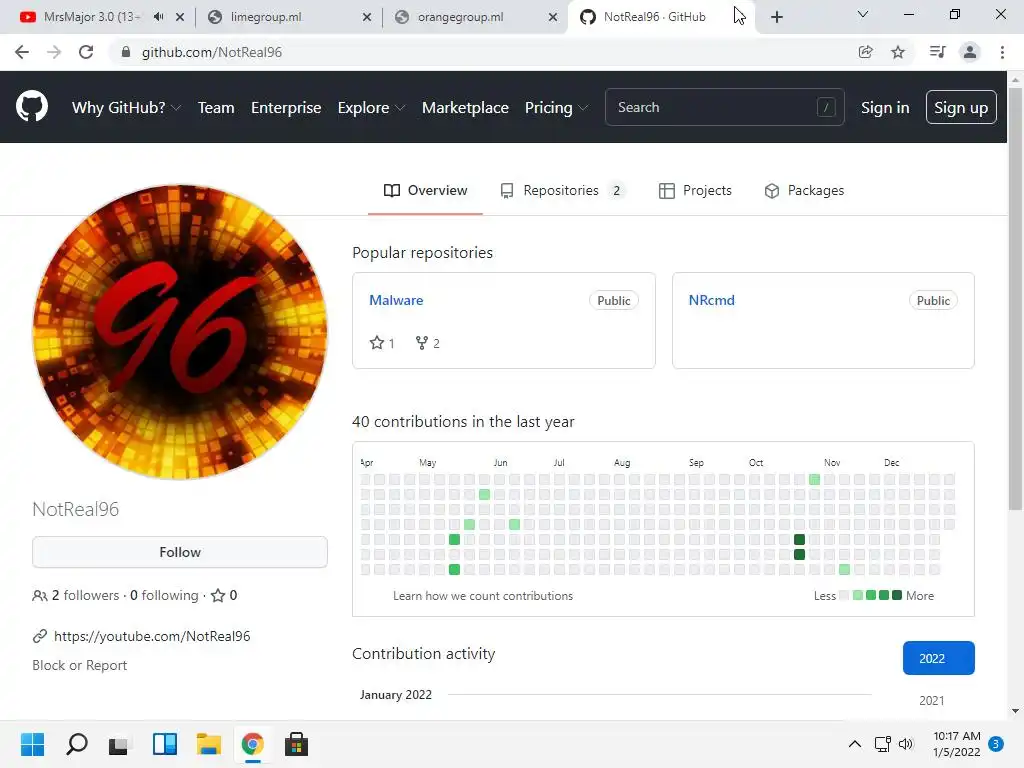
Task: Show hidden system tray icons
Action: click(854, 744)
